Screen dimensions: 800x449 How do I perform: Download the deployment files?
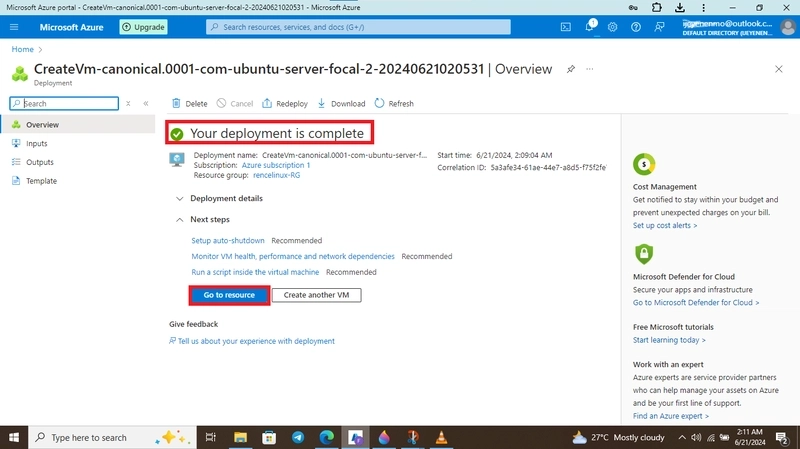pos(341,104)
